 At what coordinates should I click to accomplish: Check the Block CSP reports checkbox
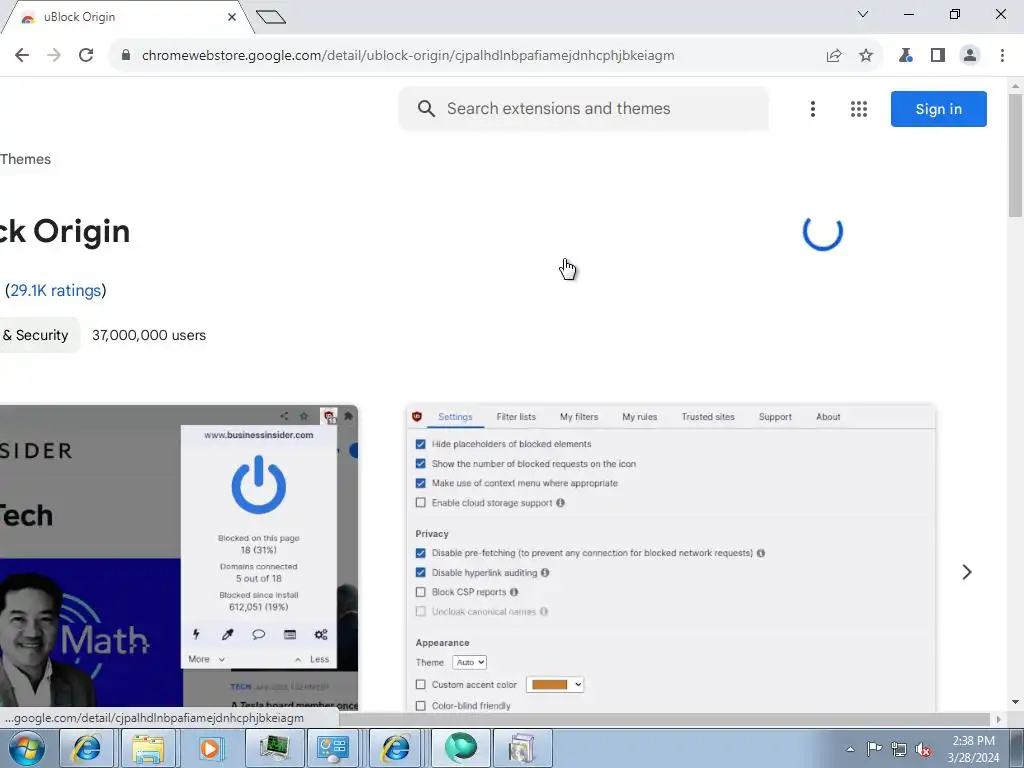pos(421,592)
